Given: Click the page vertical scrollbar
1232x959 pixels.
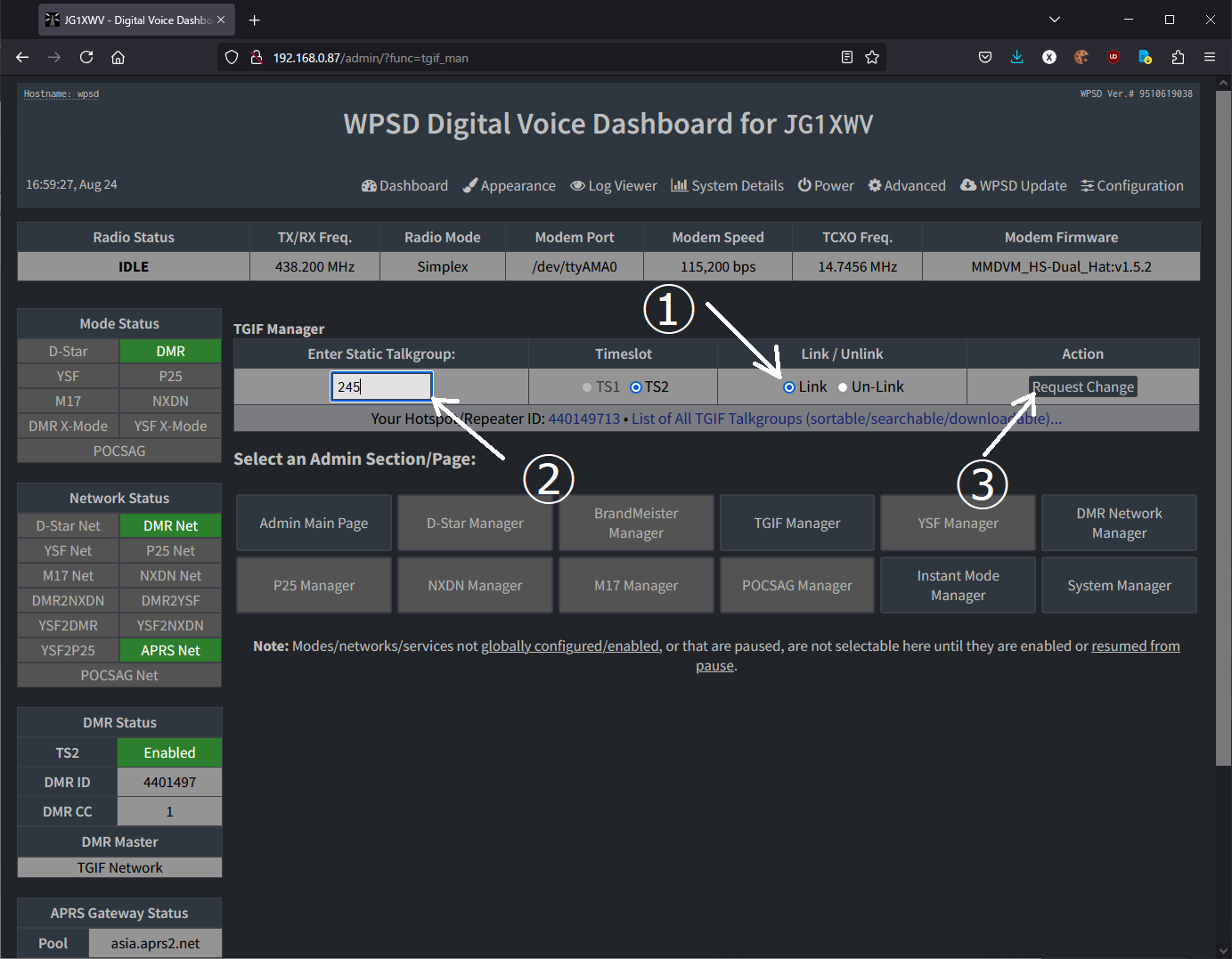Looking at the screenshot, I should 1223,427.
